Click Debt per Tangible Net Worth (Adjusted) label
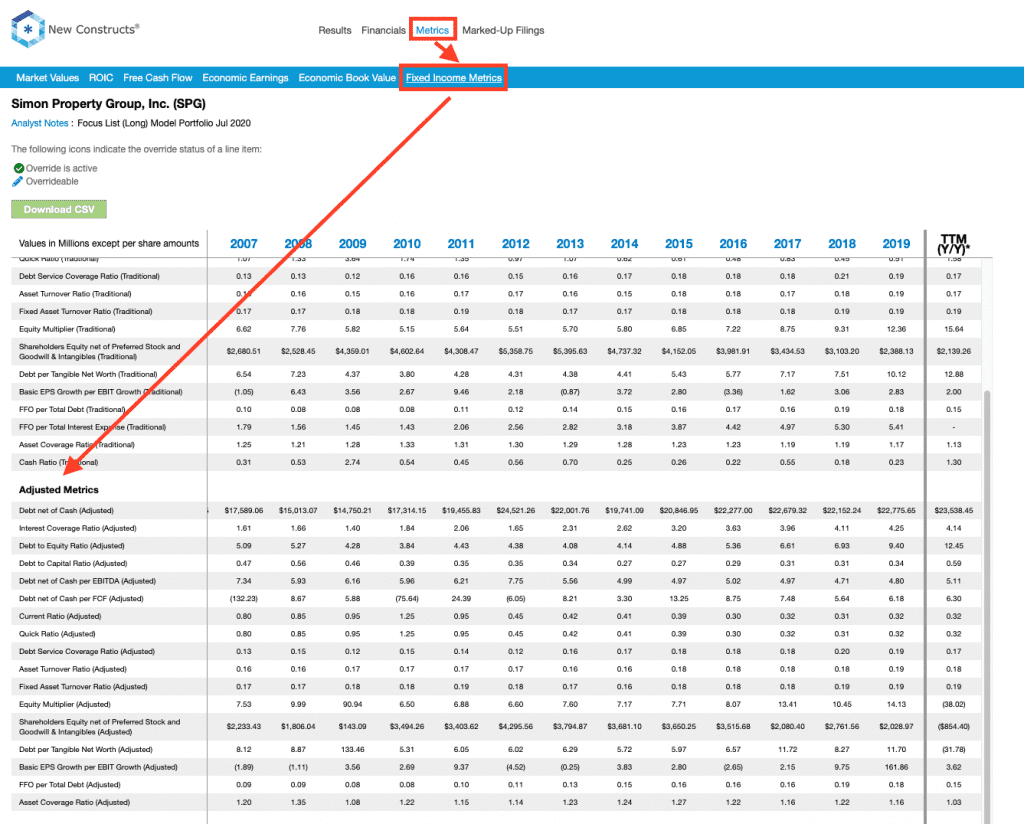 point(86,750)
